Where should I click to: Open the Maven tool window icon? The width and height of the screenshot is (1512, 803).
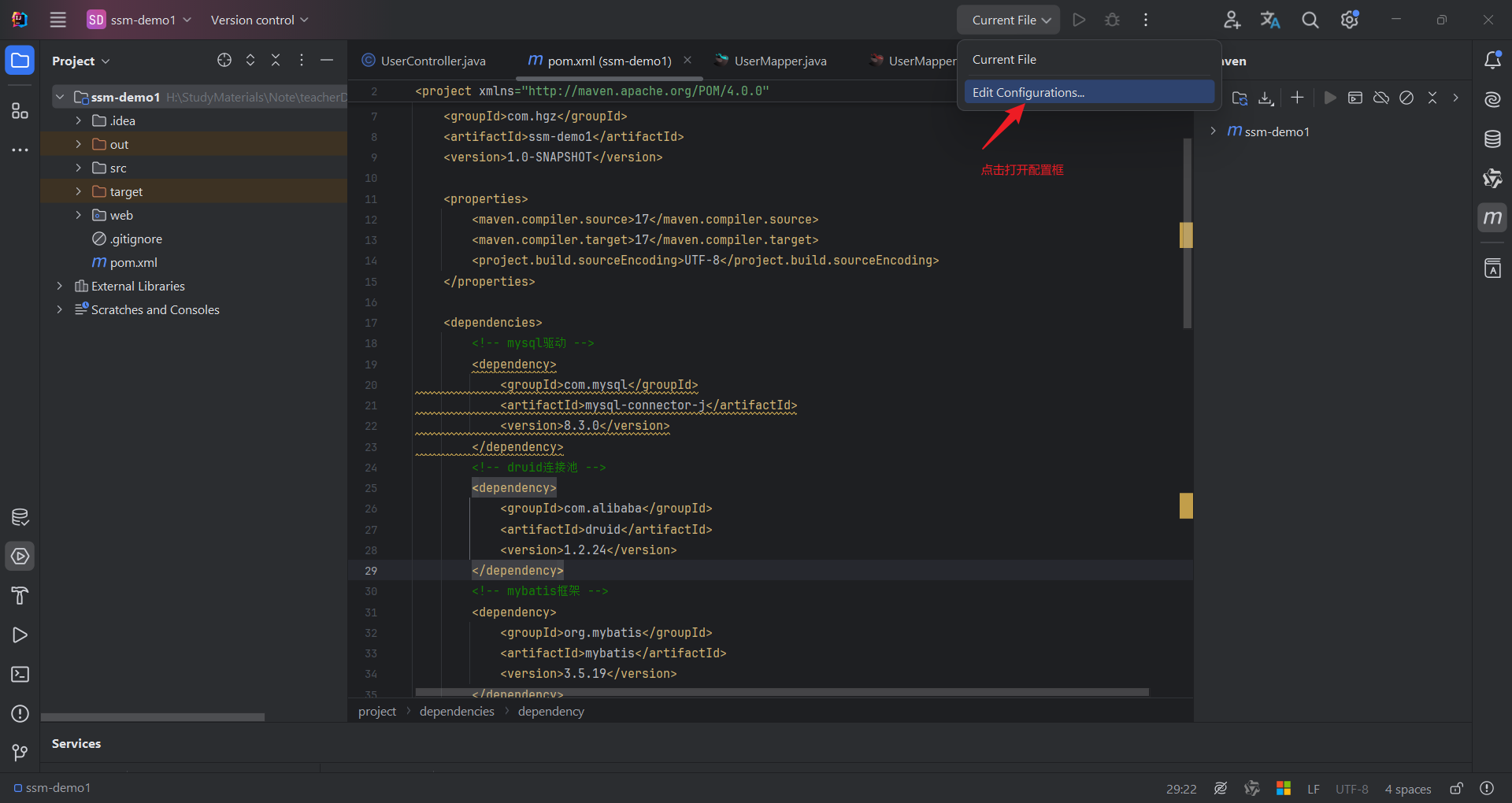coord(1492,218)
